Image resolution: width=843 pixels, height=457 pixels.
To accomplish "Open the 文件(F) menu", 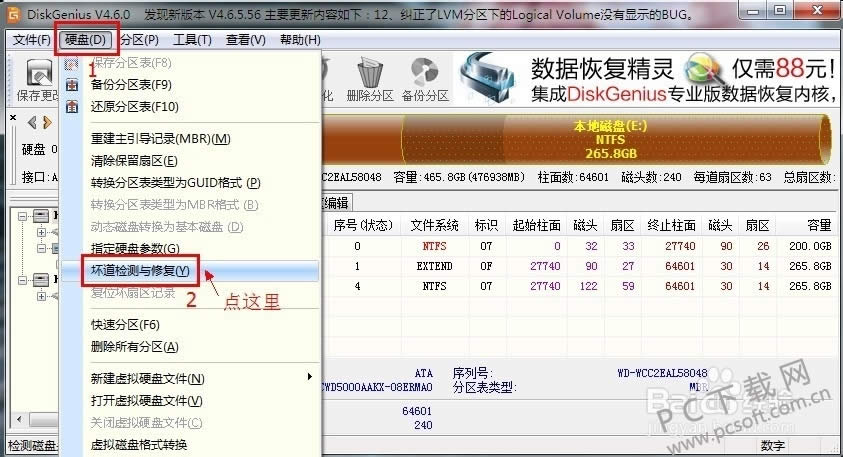I will [31, 40].
